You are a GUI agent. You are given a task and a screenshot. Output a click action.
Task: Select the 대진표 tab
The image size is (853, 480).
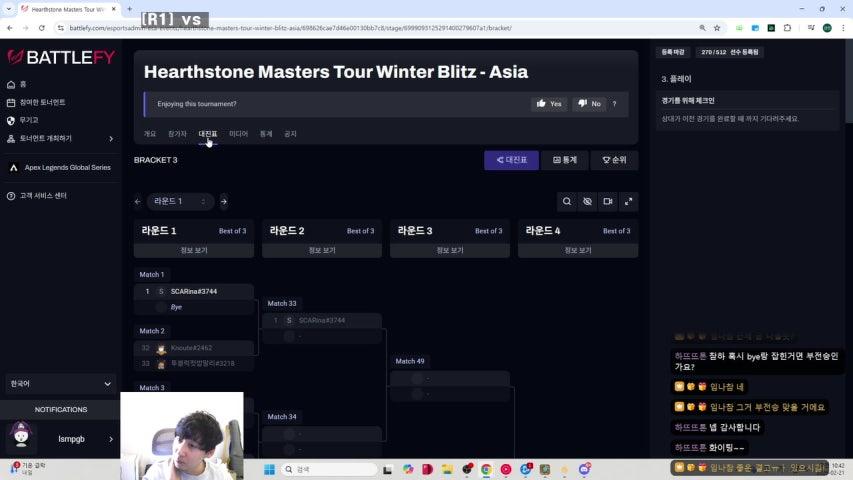click(208, 134)
